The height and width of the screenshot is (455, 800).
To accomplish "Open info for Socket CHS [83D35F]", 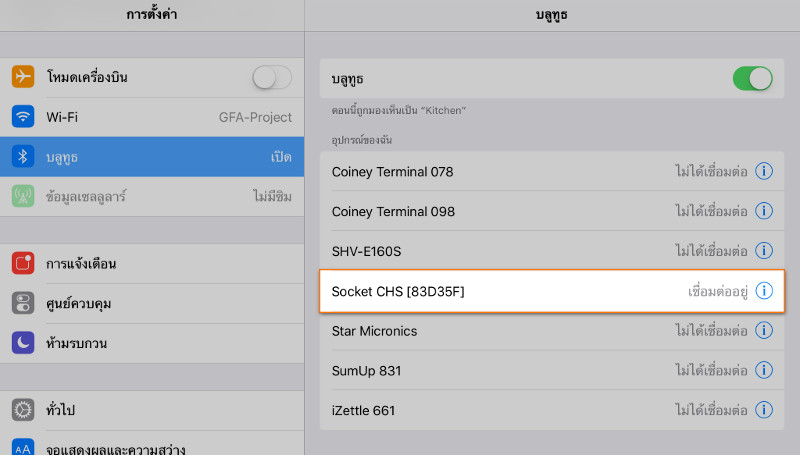I will (x=764, y=291).
